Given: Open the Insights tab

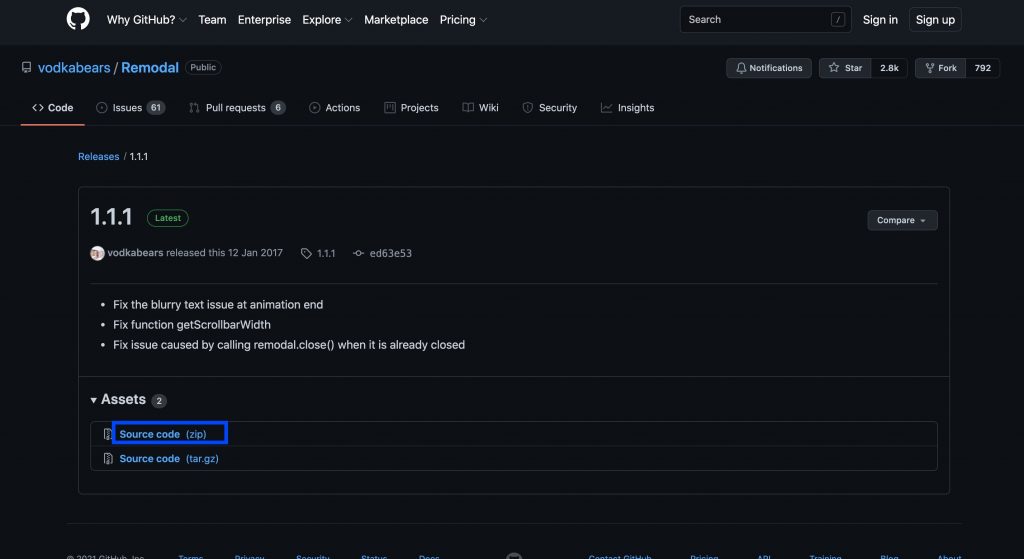Looking at the screenshot, I should tap(627, 108).
